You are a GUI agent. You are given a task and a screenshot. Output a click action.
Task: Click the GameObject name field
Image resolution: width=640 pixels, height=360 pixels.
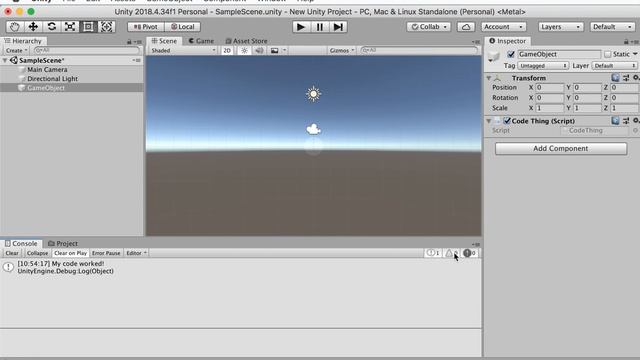559,54
